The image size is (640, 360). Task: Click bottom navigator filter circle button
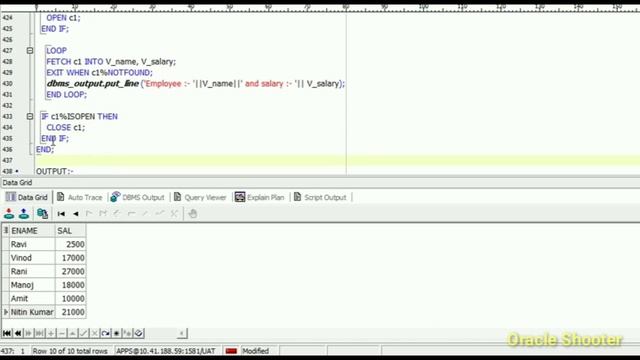click(x=139, y=333)
